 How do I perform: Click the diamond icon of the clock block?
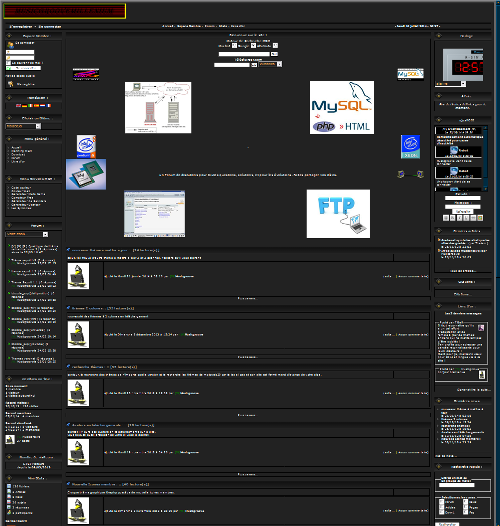438,36
